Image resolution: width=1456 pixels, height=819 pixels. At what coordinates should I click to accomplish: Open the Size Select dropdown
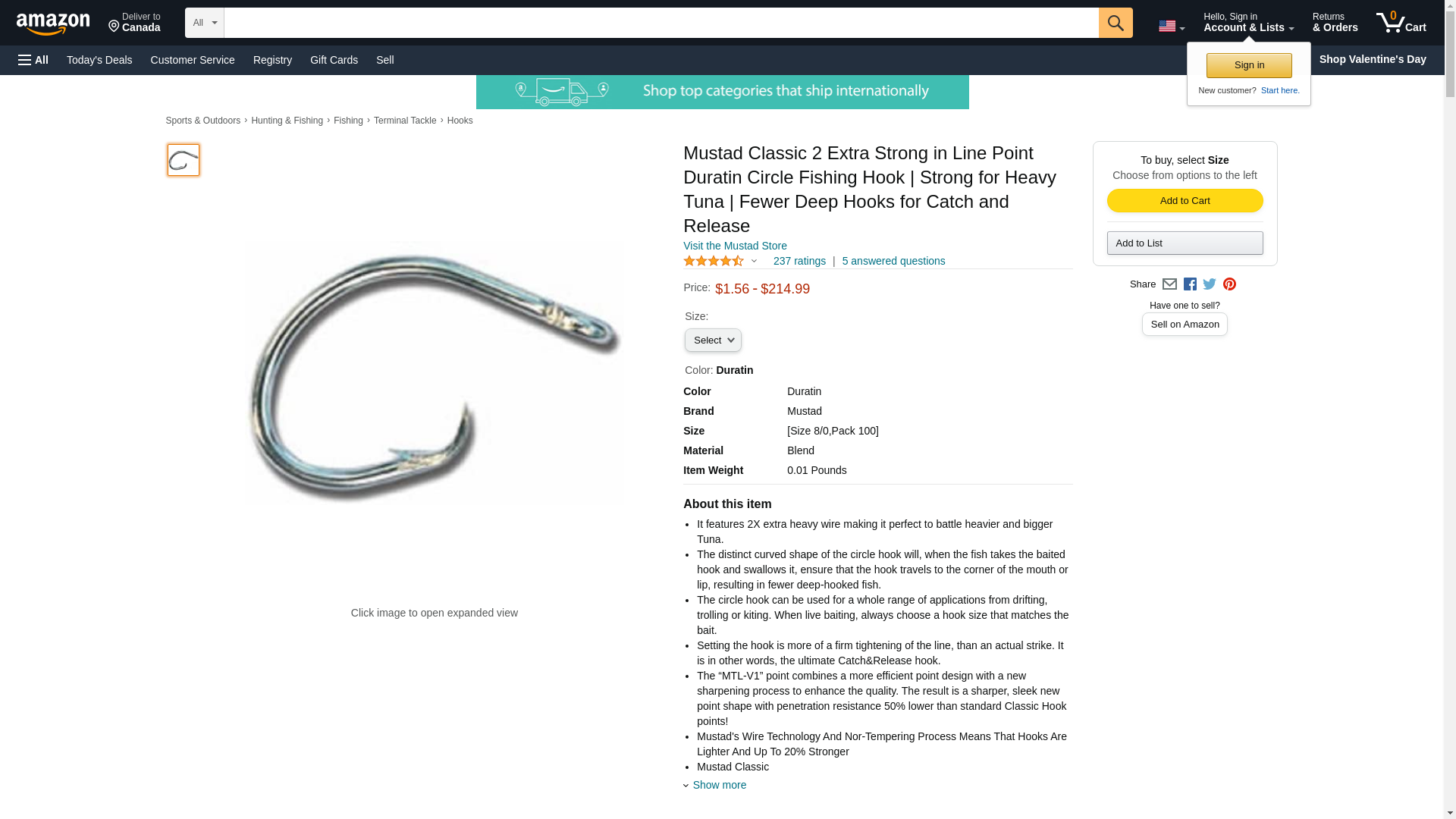pos(713,340)
